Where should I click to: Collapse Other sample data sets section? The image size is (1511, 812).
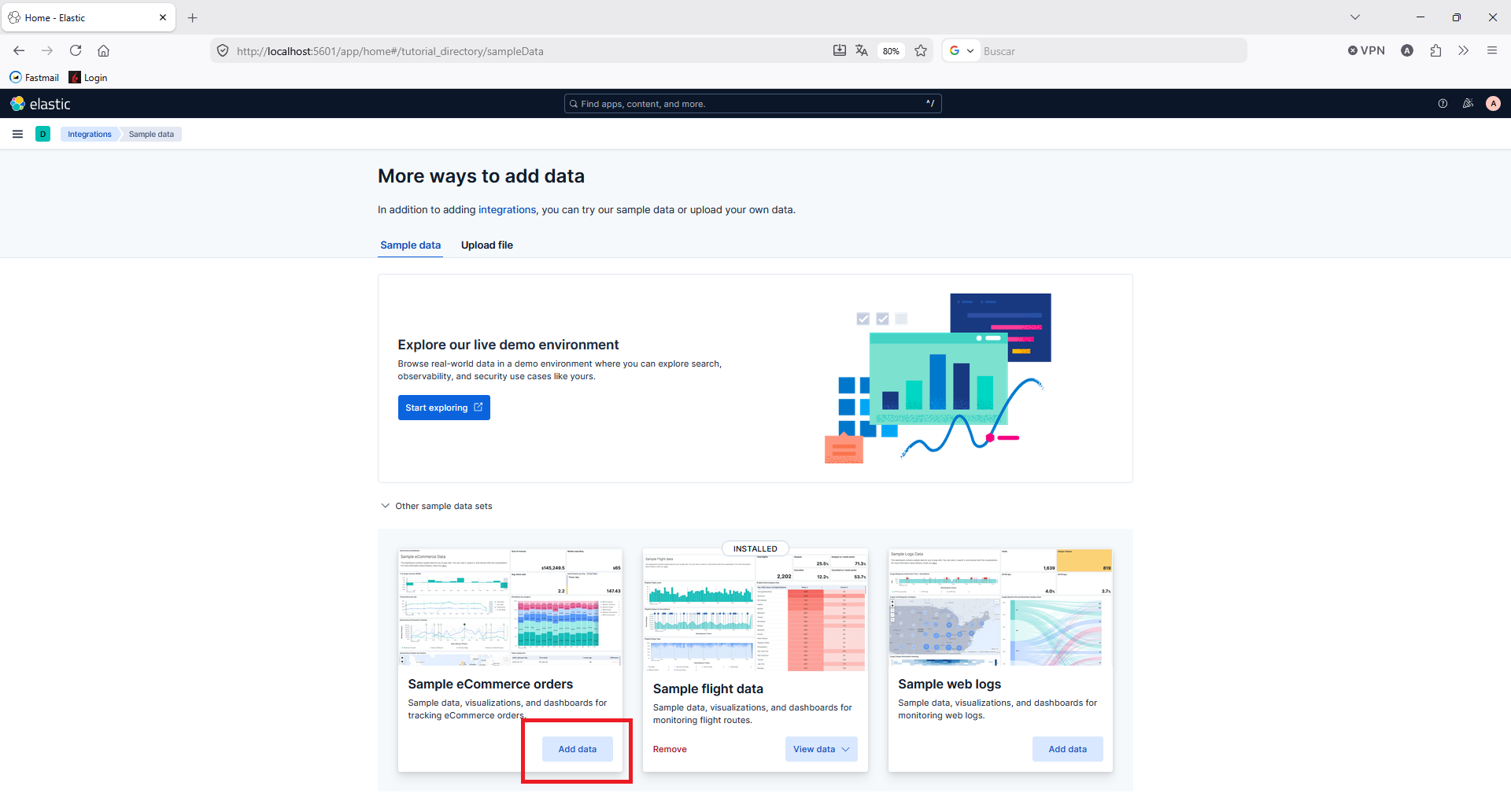[437, 506]
